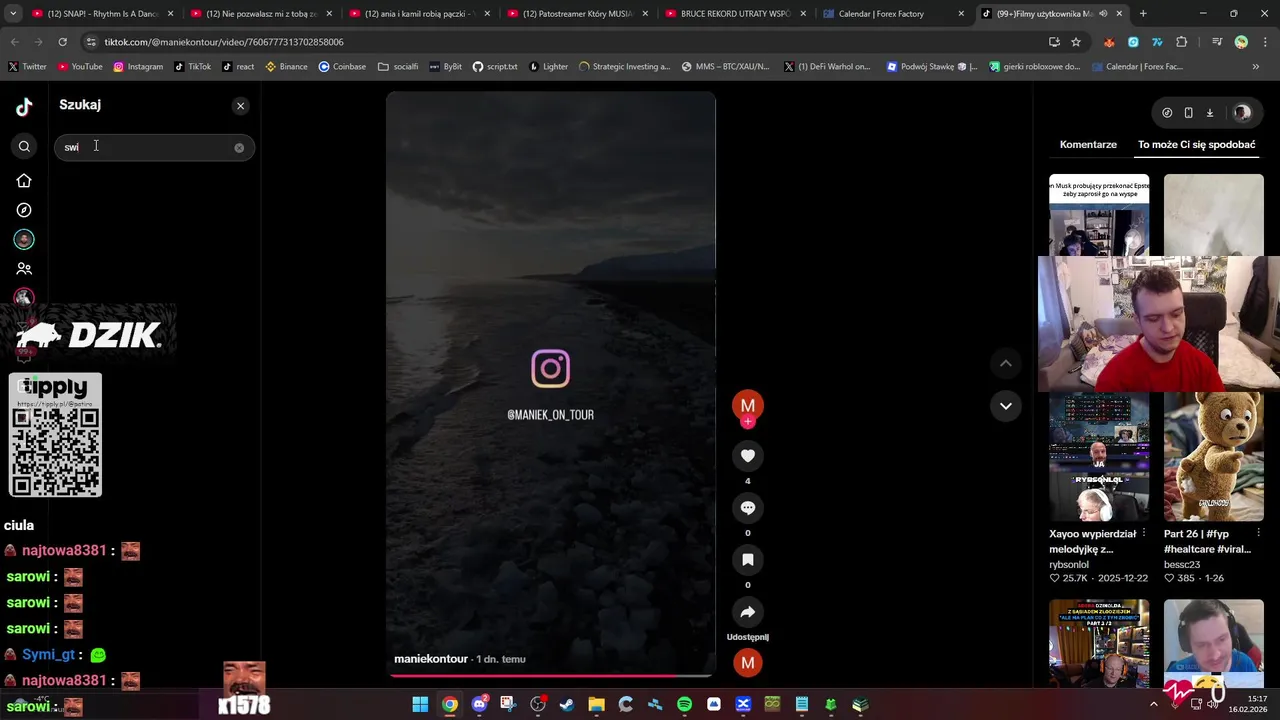The image size is (1280, 720).
Task: Click the address bar URL
Action: pos(224,42)
